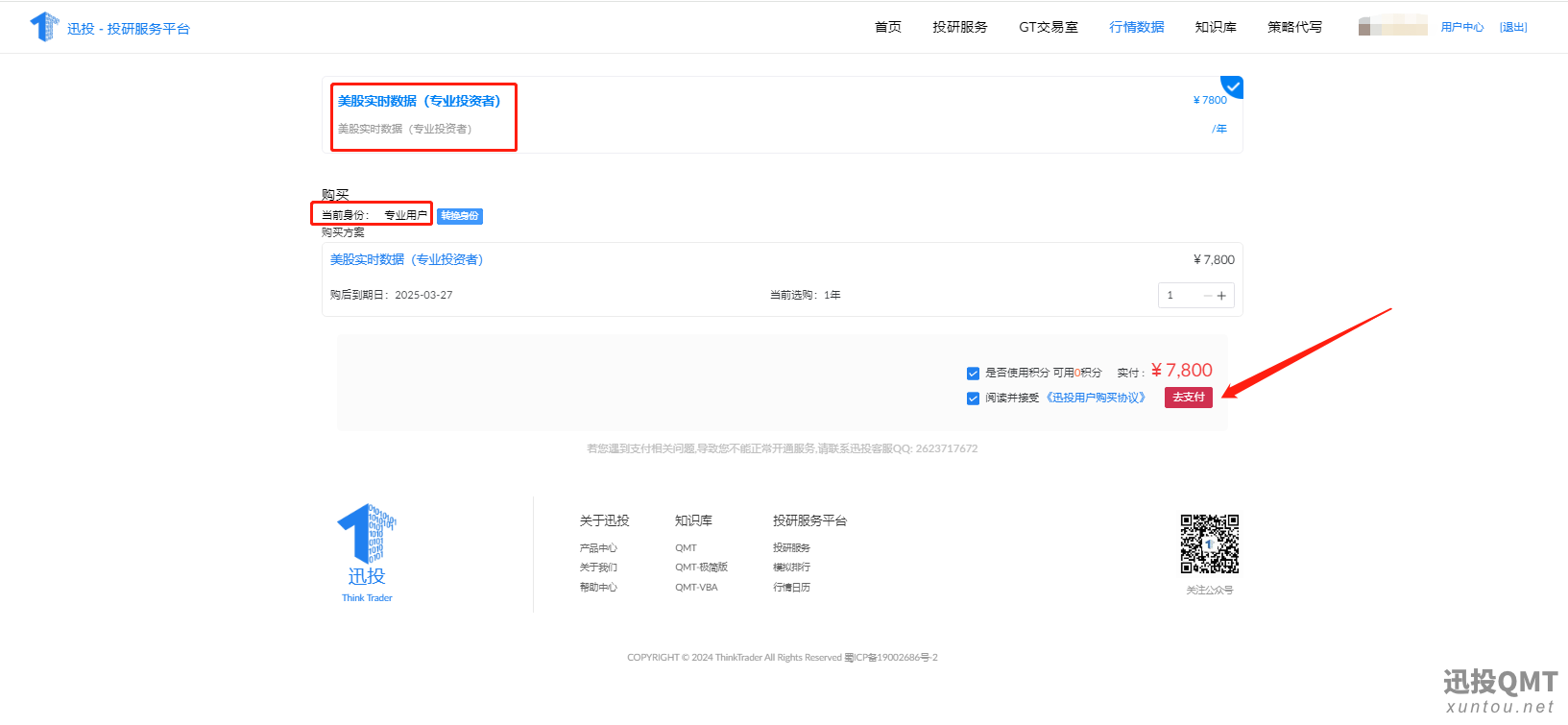This screenshot has width=1568, height=725.
Task: Open 产品中心 footer link
Action: tap(598, 548)
